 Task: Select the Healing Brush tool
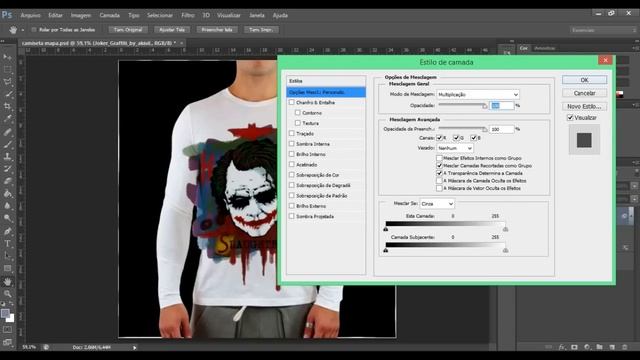pyautogui.click(x=7, y=131)
